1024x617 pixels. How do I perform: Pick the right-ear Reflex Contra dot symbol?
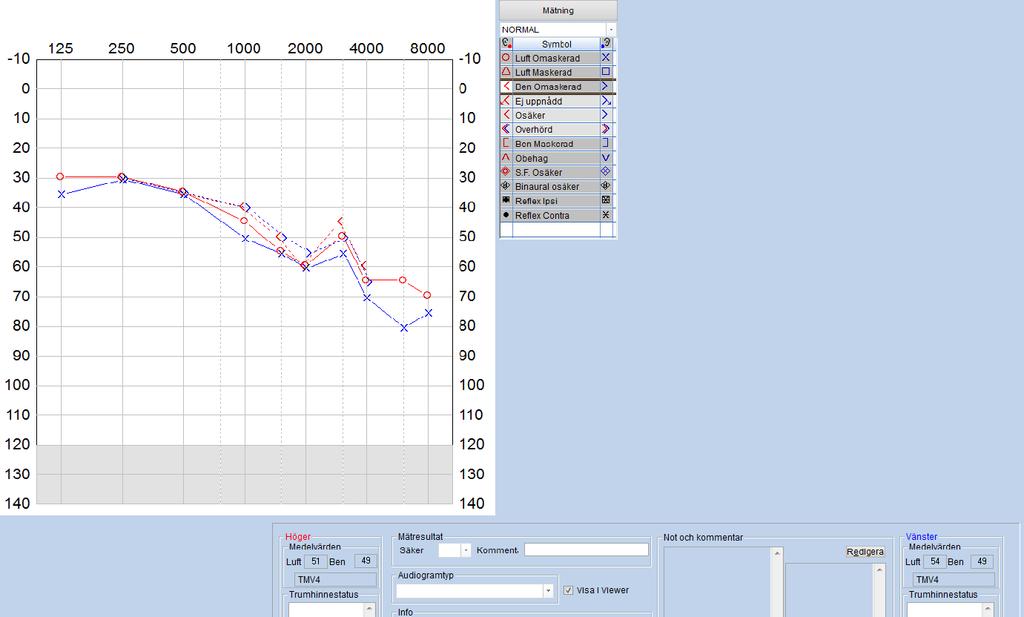pos(505,215)
